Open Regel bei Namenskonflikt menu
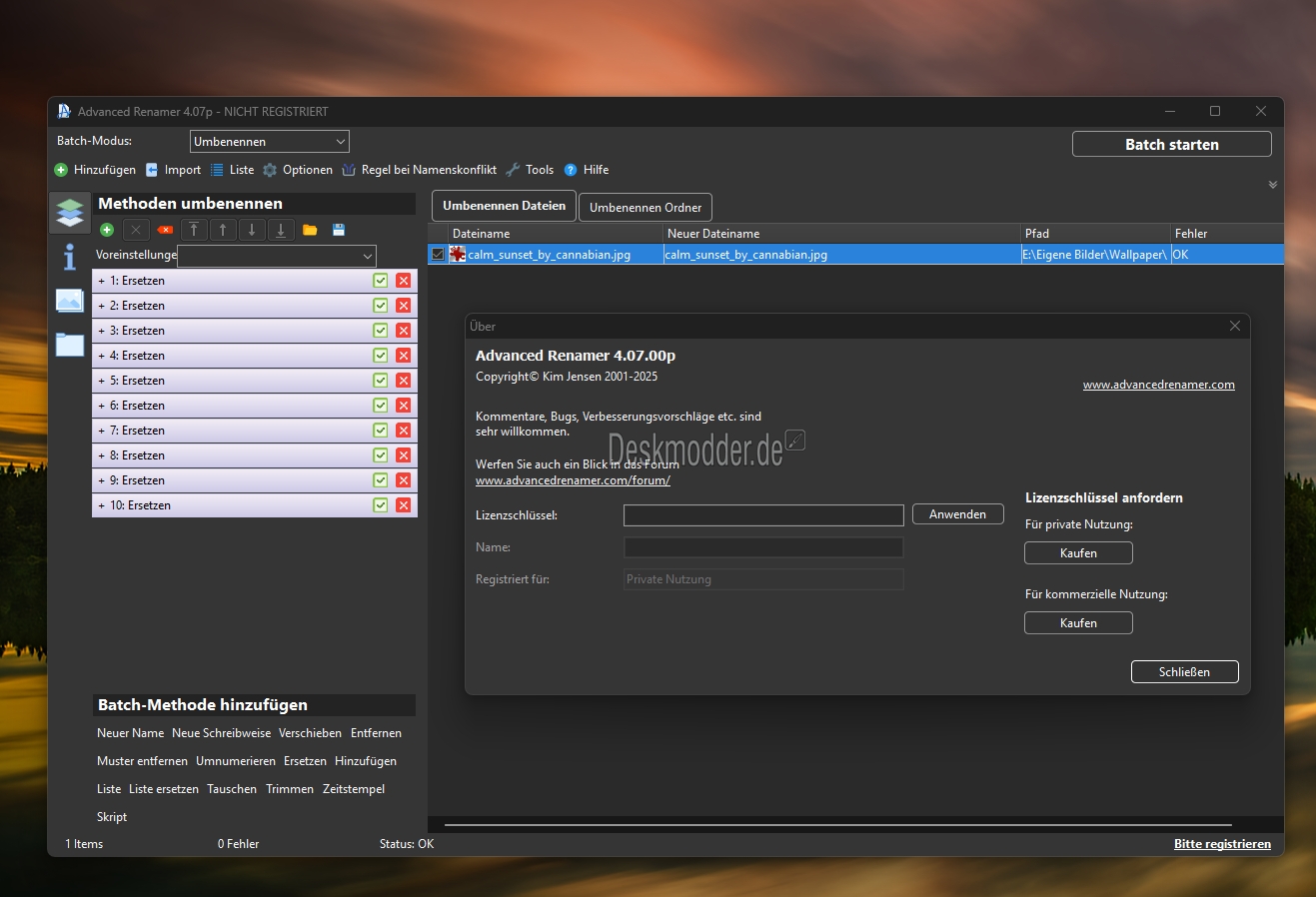The width and height of the screenshot is (1316, 897). point(419,170)
